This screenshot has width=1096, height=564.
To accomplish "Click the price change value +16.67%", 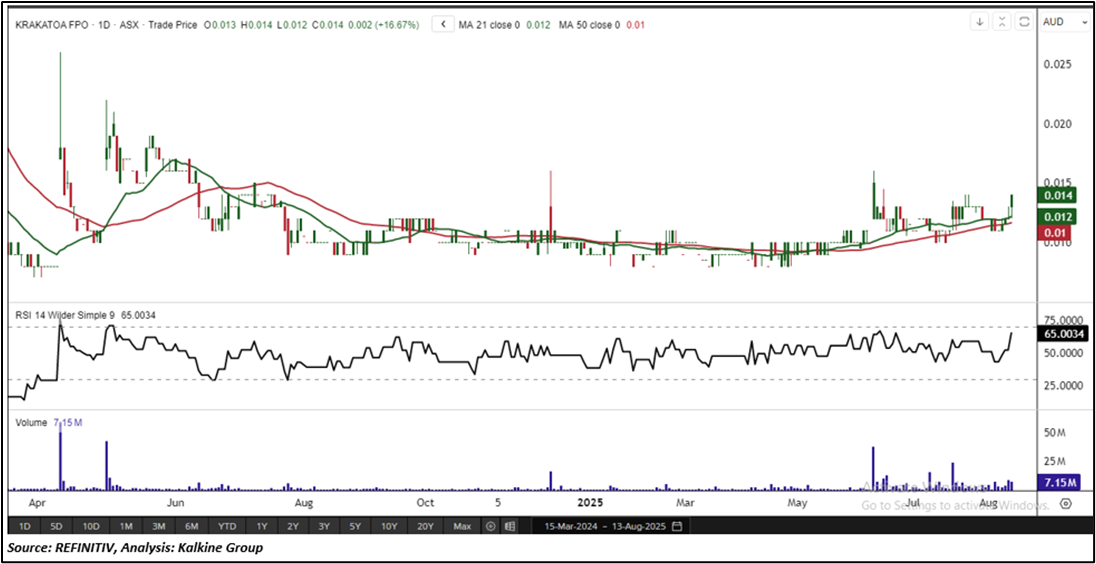I will pyautogui.click(x=397, y=24).
